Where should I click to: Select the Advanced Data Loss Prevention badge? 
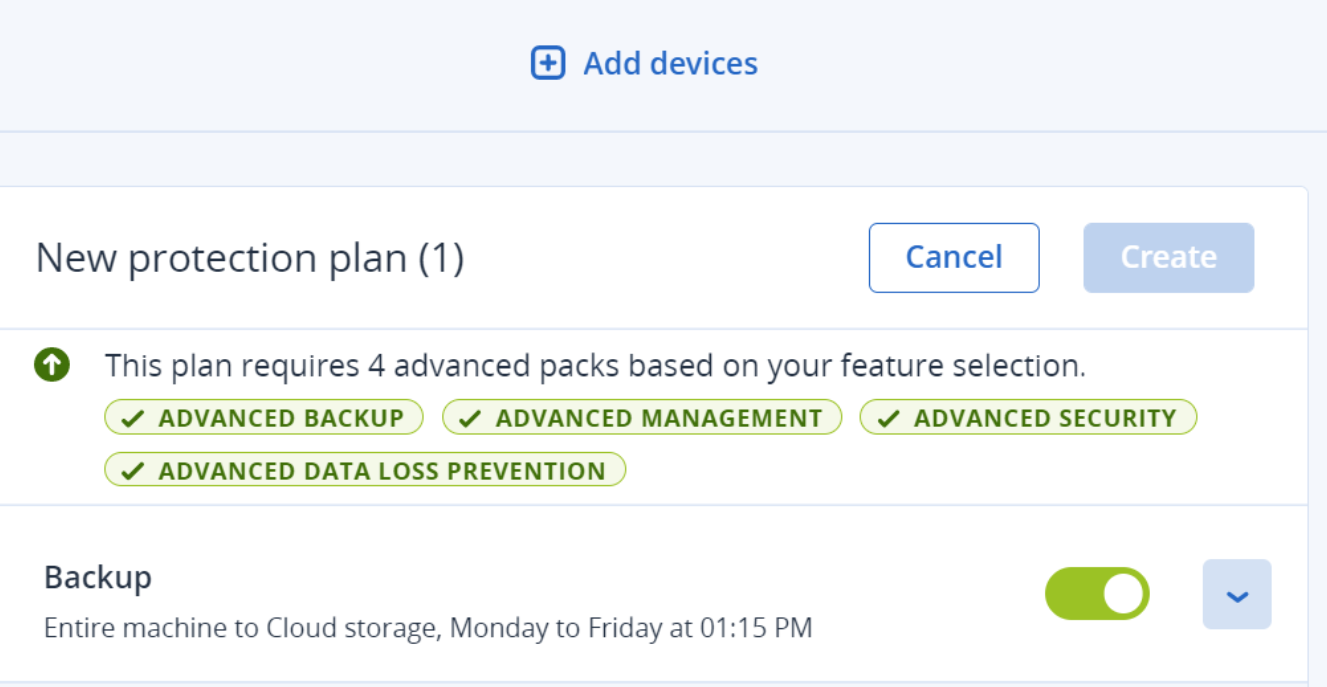pyautogui.click(x=365, y=470)
